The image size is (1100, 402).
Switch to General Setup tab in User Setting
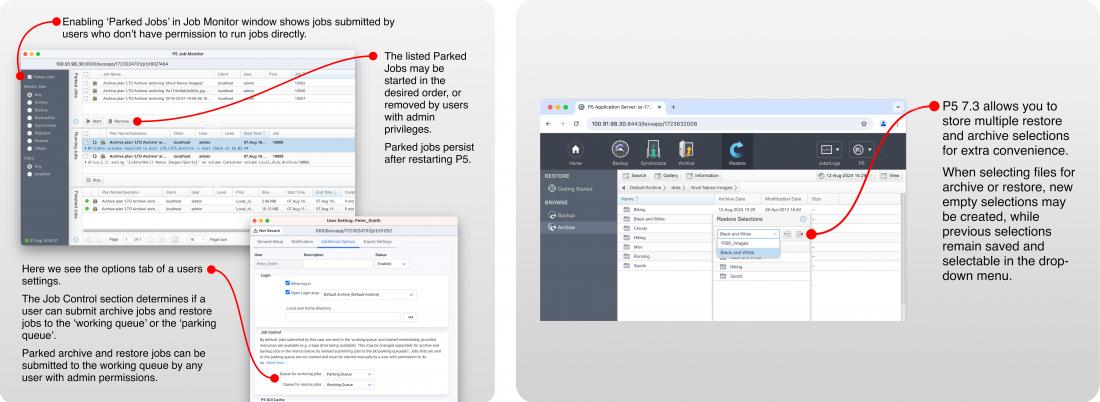coord(272,241)
